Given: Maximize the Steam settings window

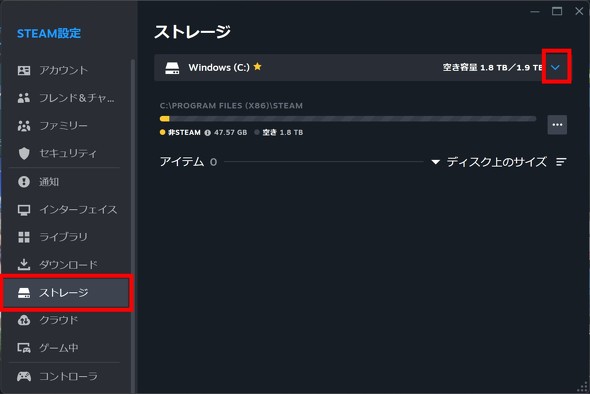Looking at the screenshot, I should (x=557, y=11).
